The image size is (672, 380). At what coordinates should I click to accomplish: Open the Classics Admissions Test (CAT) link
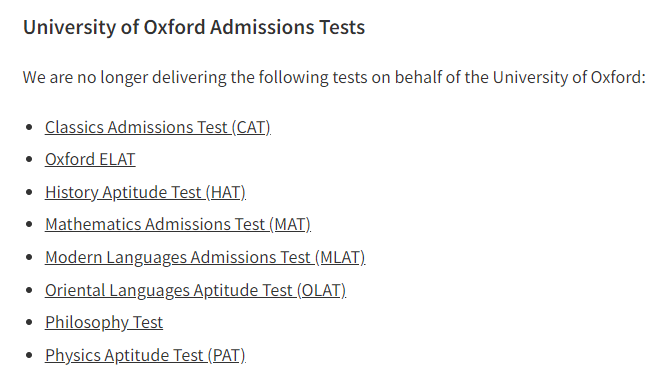[x=158, y=128]
